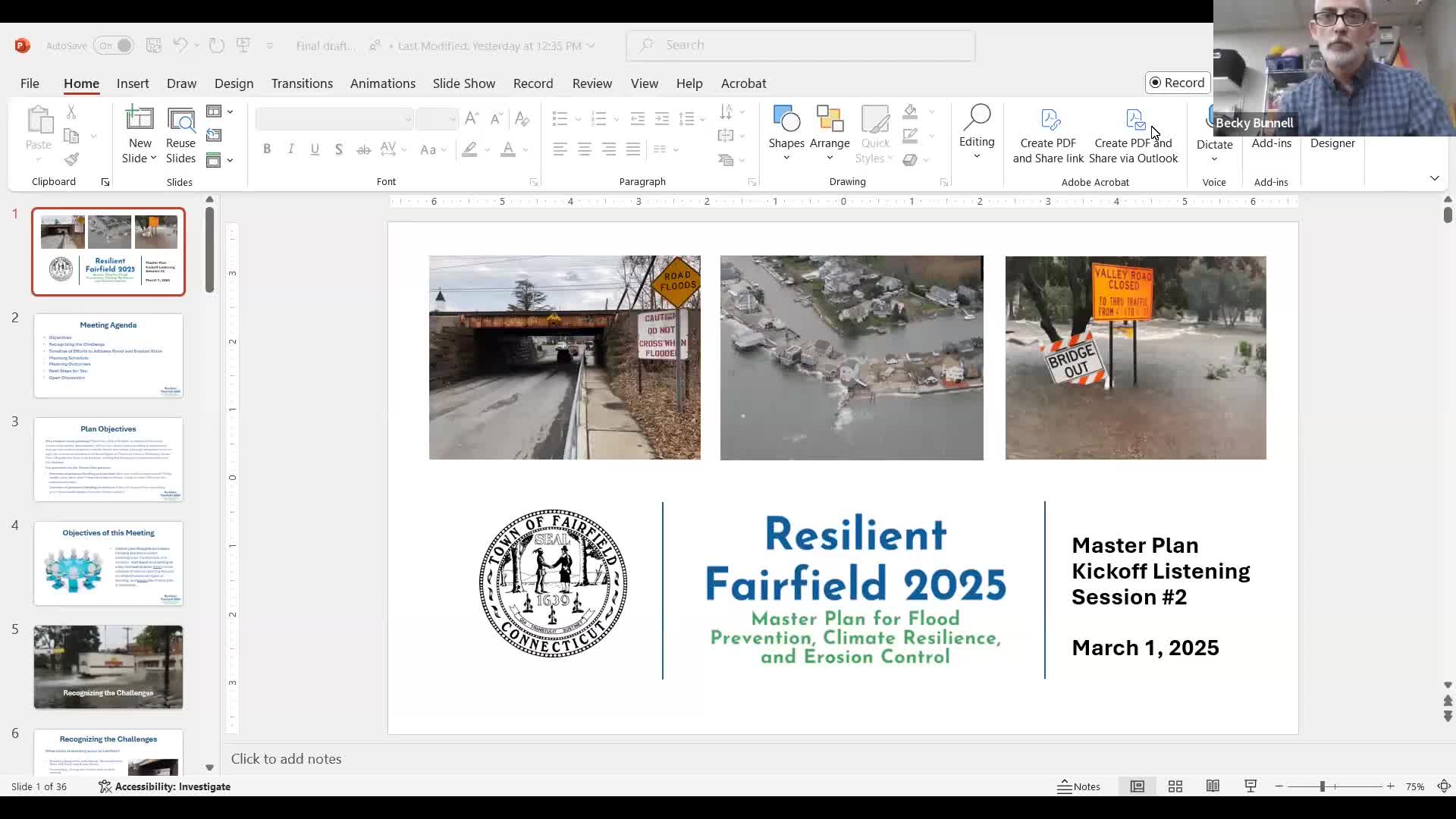
Task: Click the Reuse Slides button
Action: click(x=180, y=134)
